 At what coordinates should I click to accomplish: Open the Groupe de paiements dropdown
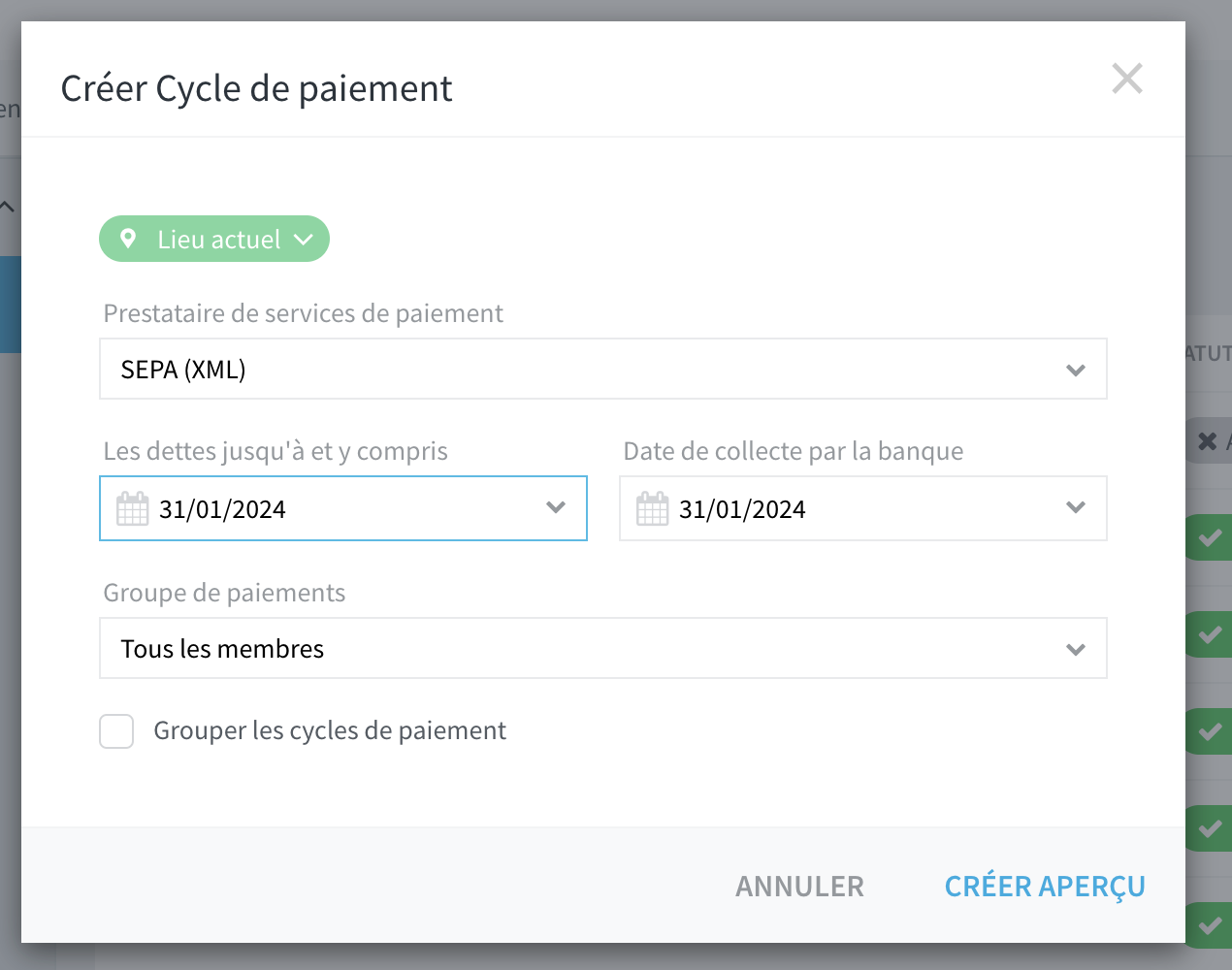pos(602,648)
